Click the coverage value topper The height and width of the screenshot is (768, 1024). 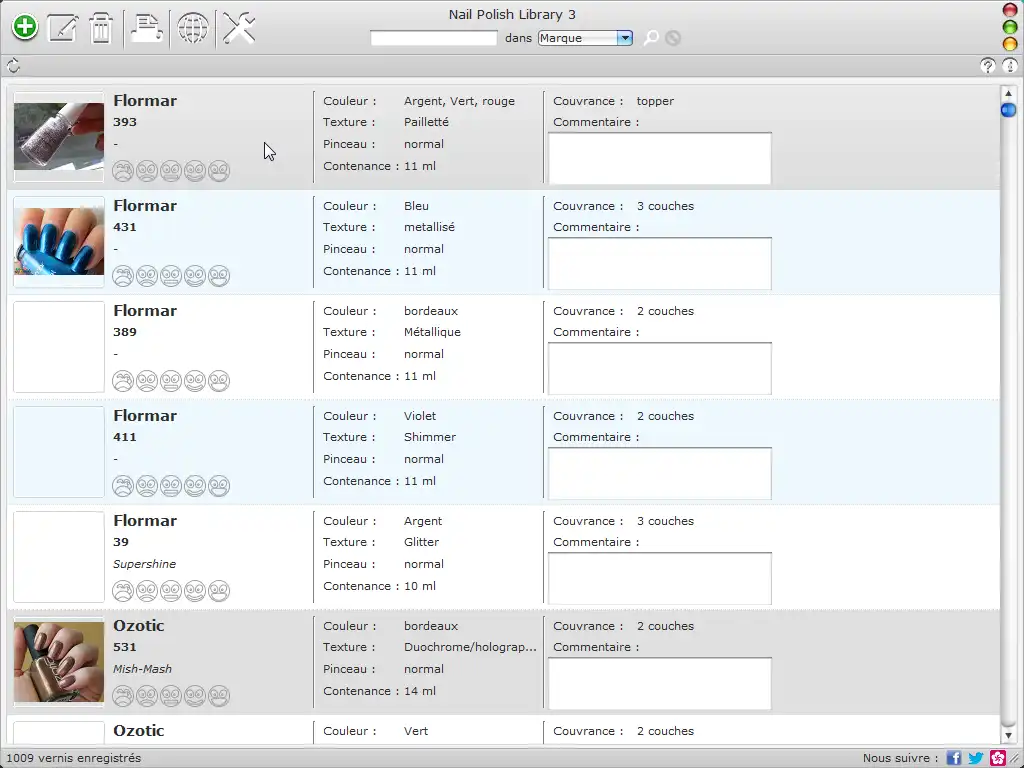click(655, 101)
